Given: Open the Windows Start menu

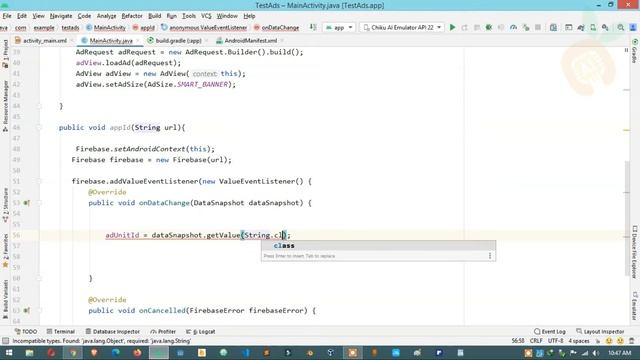Looking at the screenshot, I should 8,353.
